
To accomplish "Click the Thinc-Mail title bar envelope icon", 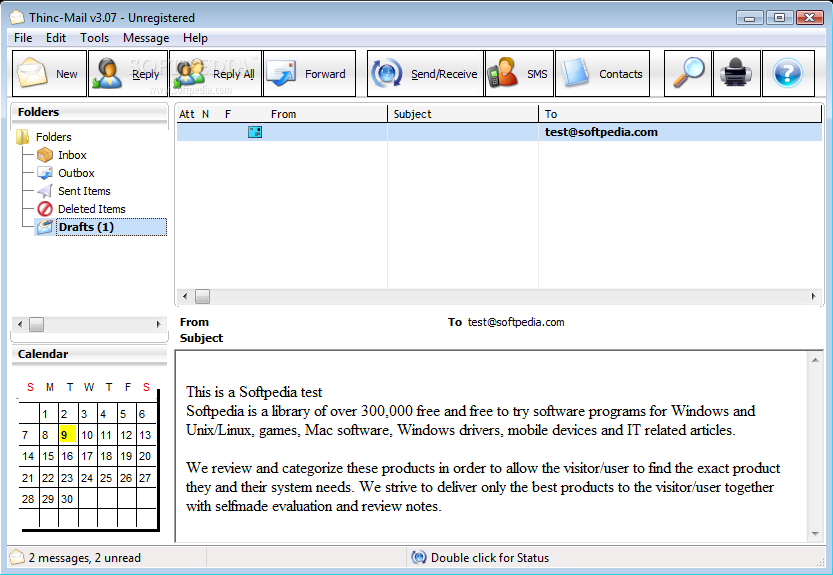I will [x=17, y=18].
